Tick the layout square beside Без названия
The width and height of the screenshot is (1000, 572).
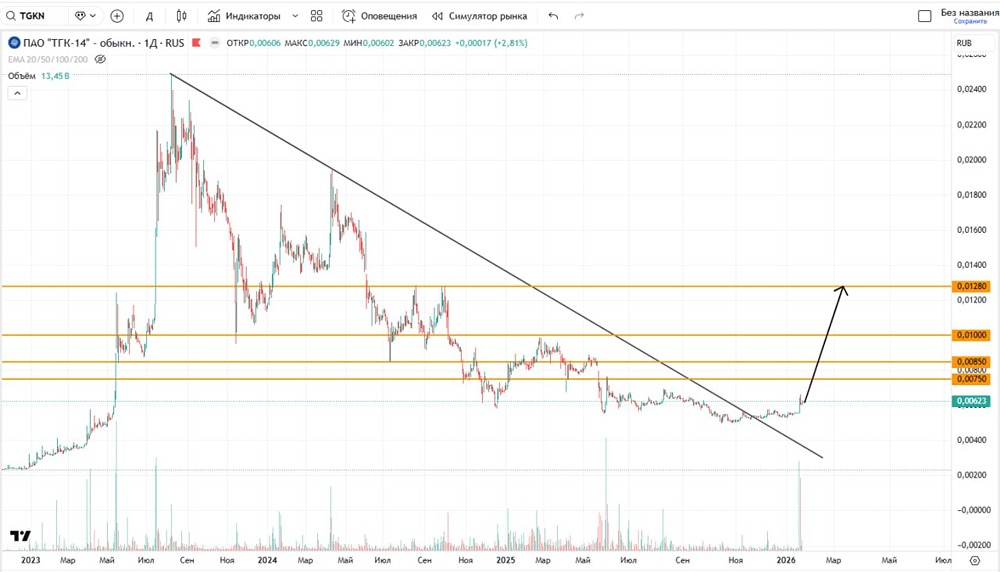[x=924, y=16]
